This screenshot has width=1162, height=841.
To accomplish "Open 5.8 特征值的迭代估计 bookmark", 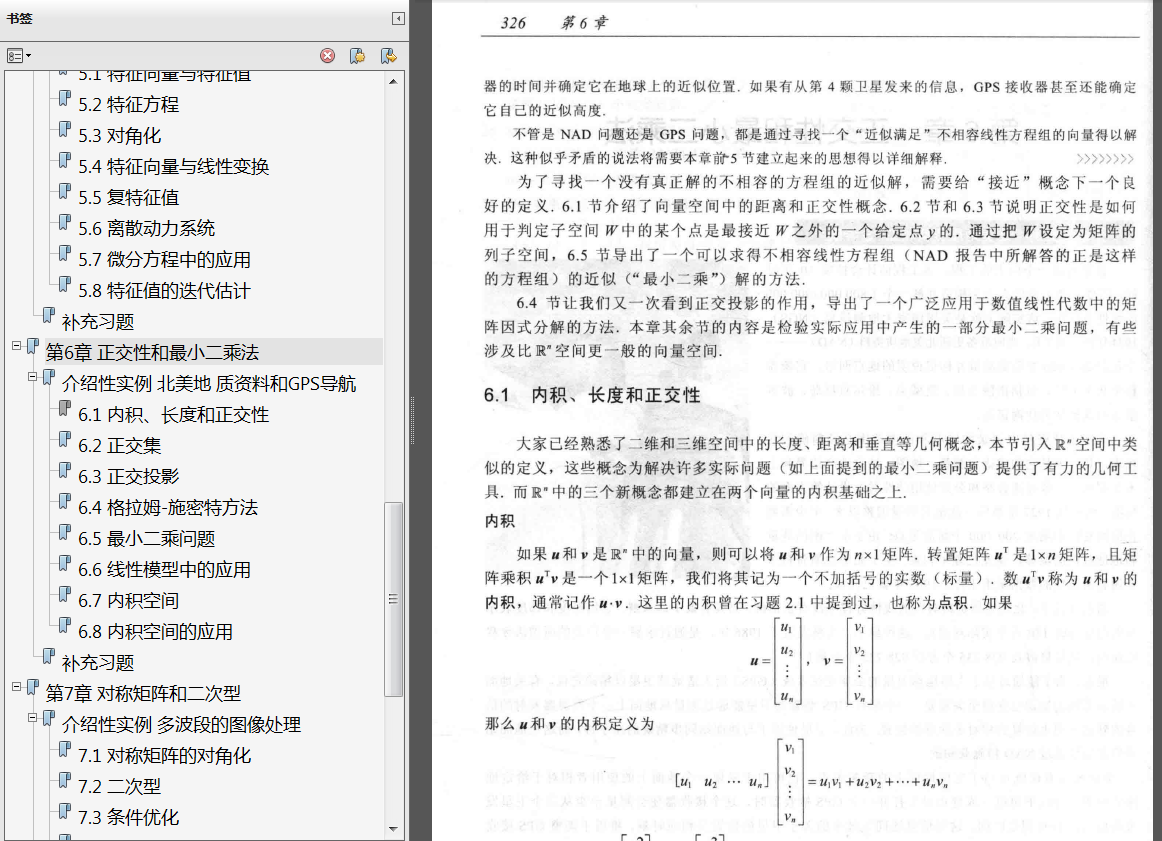I will tap(165, 290).
